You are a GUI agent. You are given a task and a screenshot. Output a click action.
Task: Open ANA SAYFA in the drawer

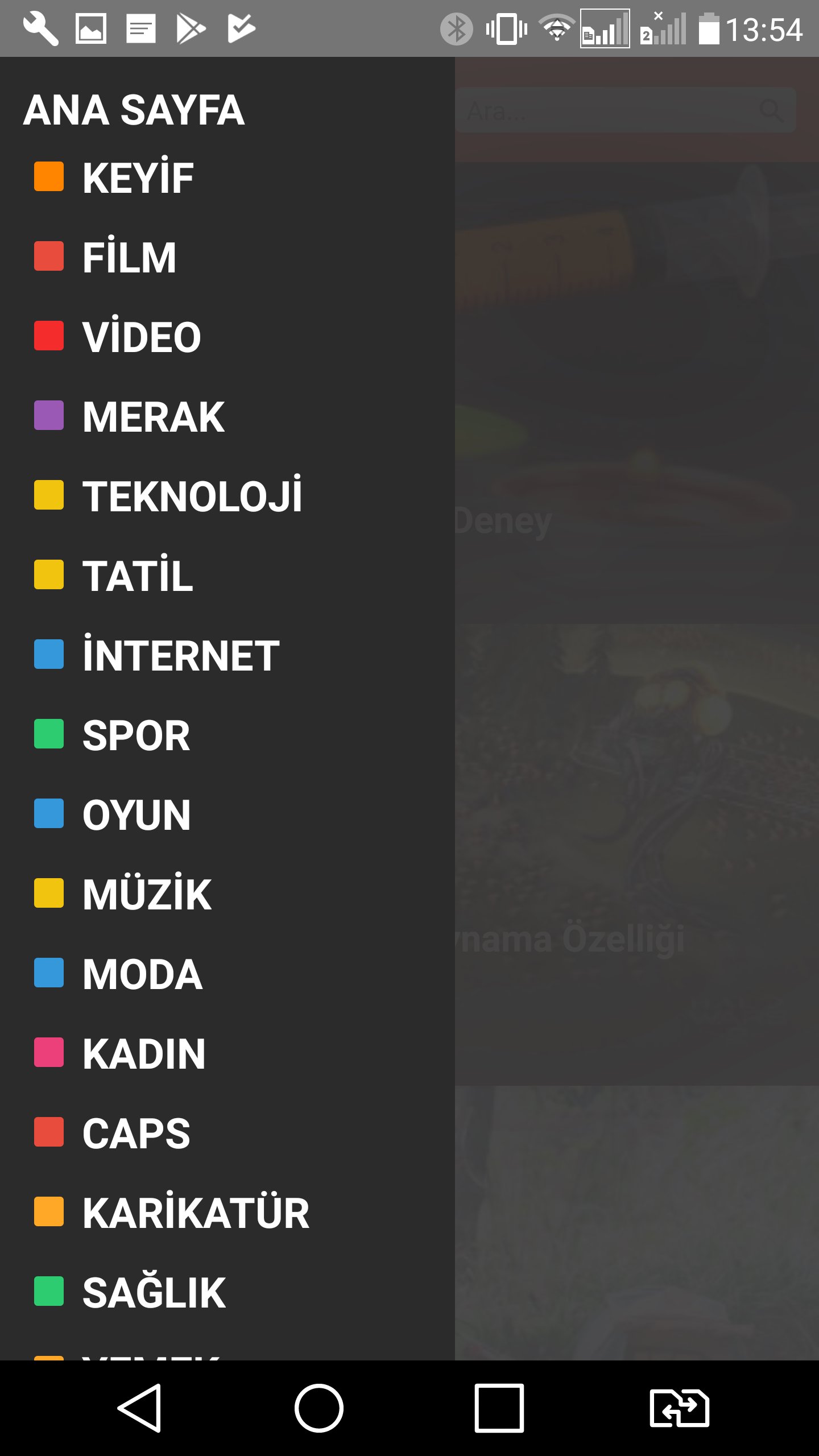134,110
